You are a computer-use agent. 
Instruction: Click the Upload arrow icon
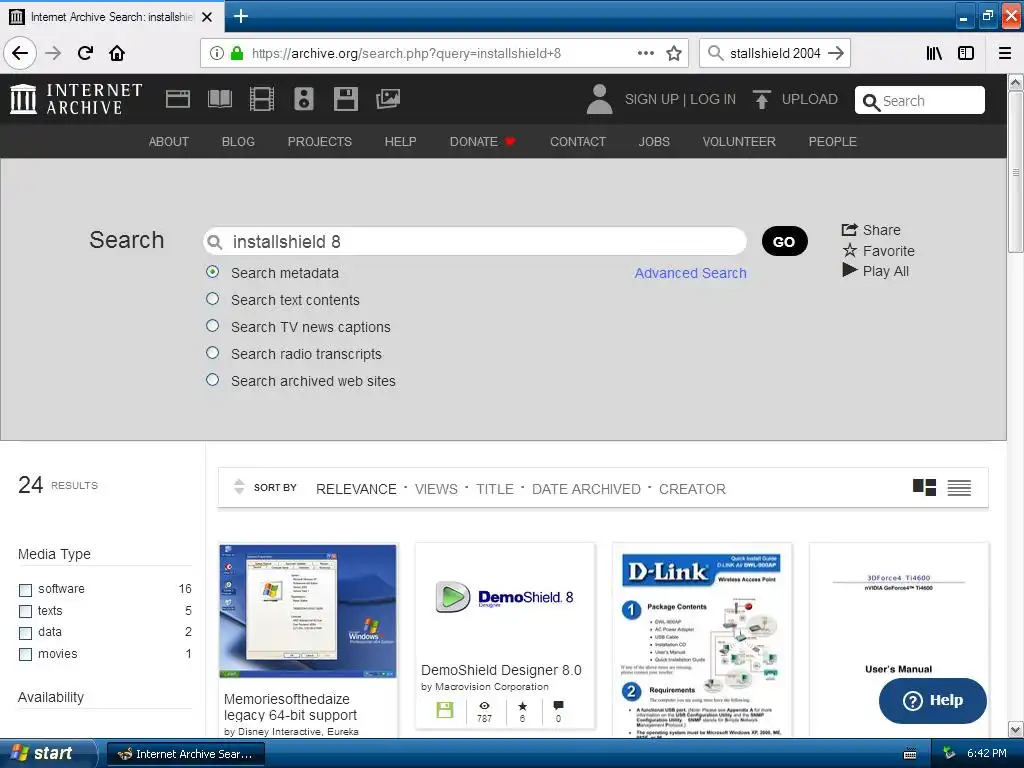(761, 99)
